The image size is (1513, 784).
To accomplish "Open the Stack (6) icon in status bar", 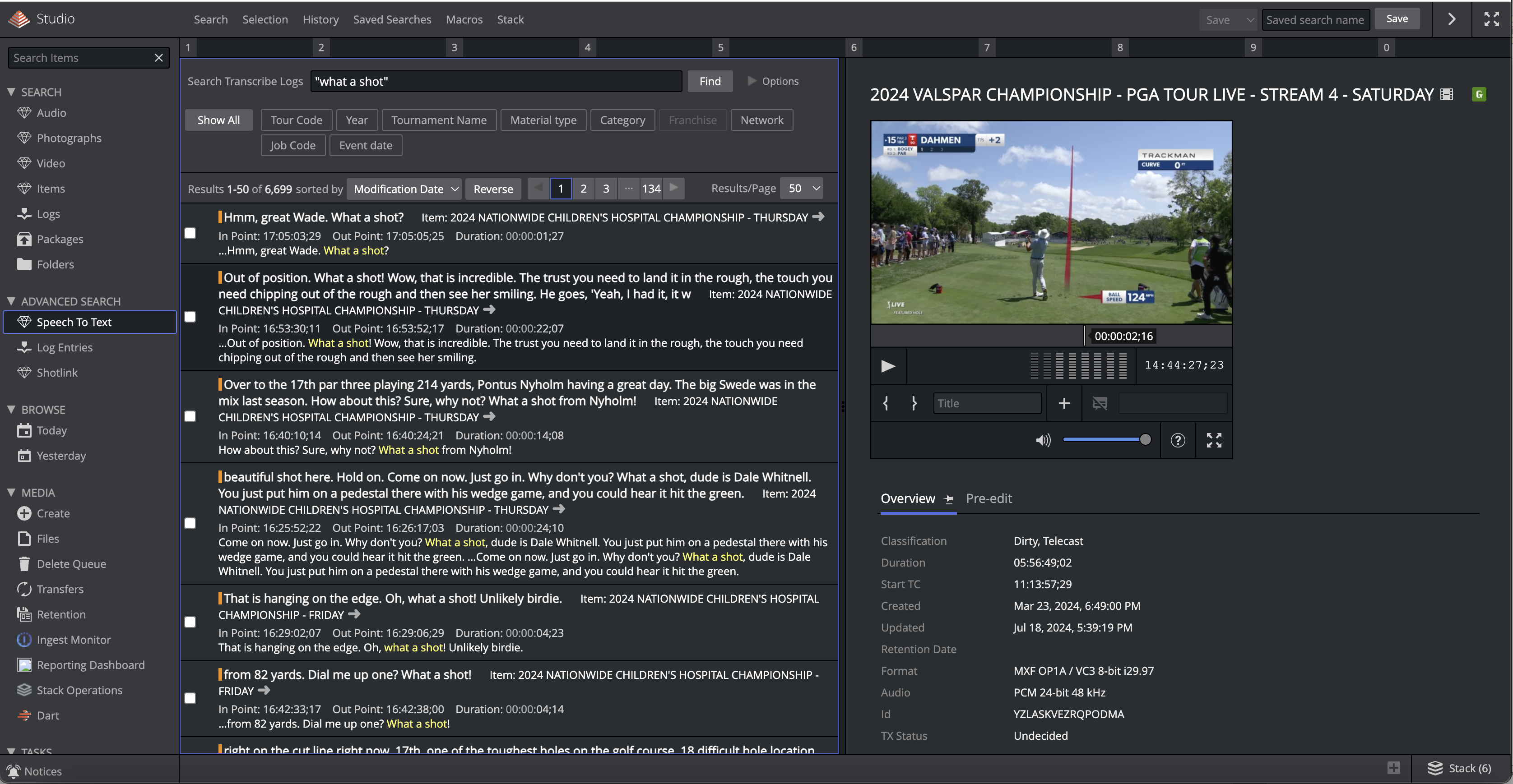I will (x=1435, y=768).
